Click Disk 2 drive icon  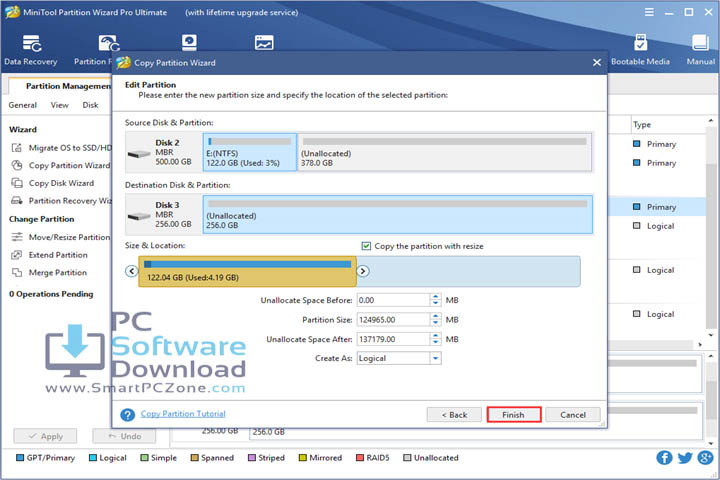[x=139, y=154]
